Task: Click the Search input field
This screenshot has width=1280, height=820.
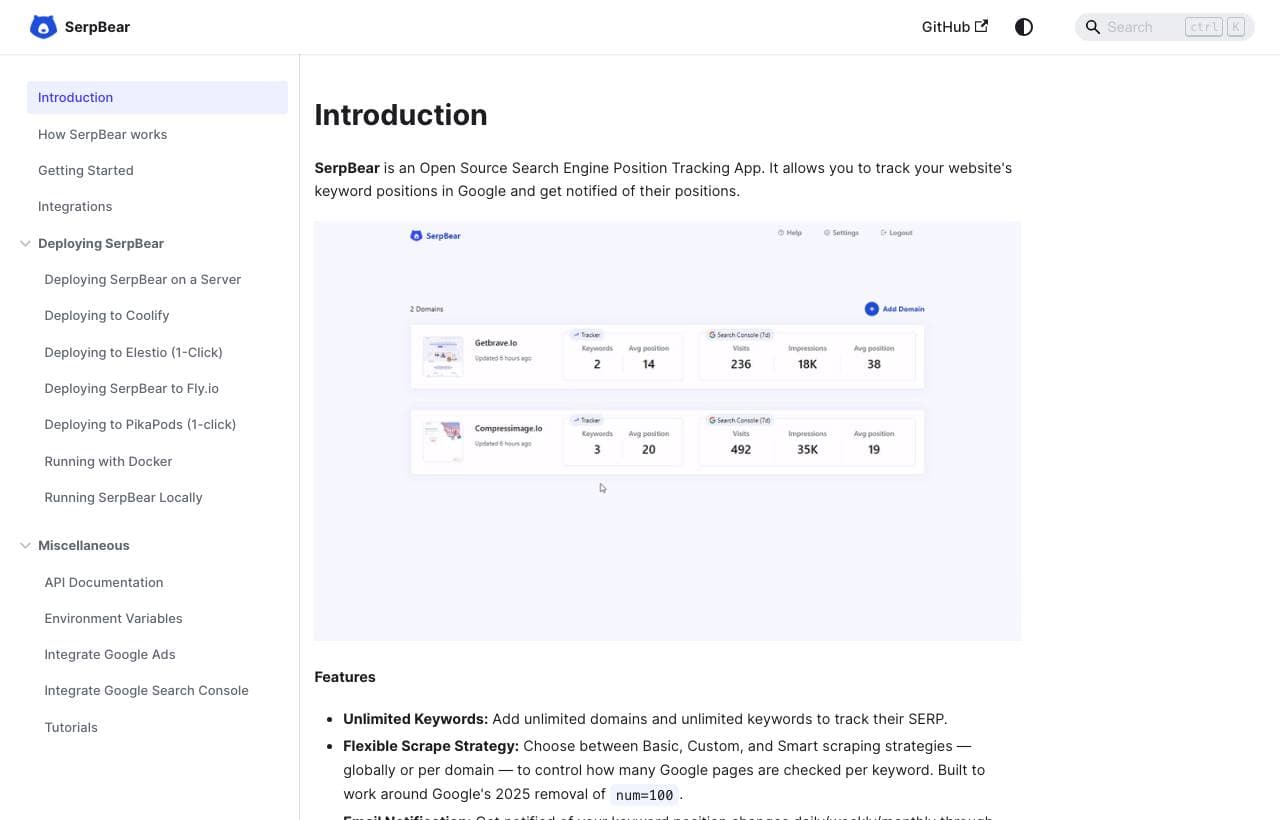Action: tap(1164, 27)
